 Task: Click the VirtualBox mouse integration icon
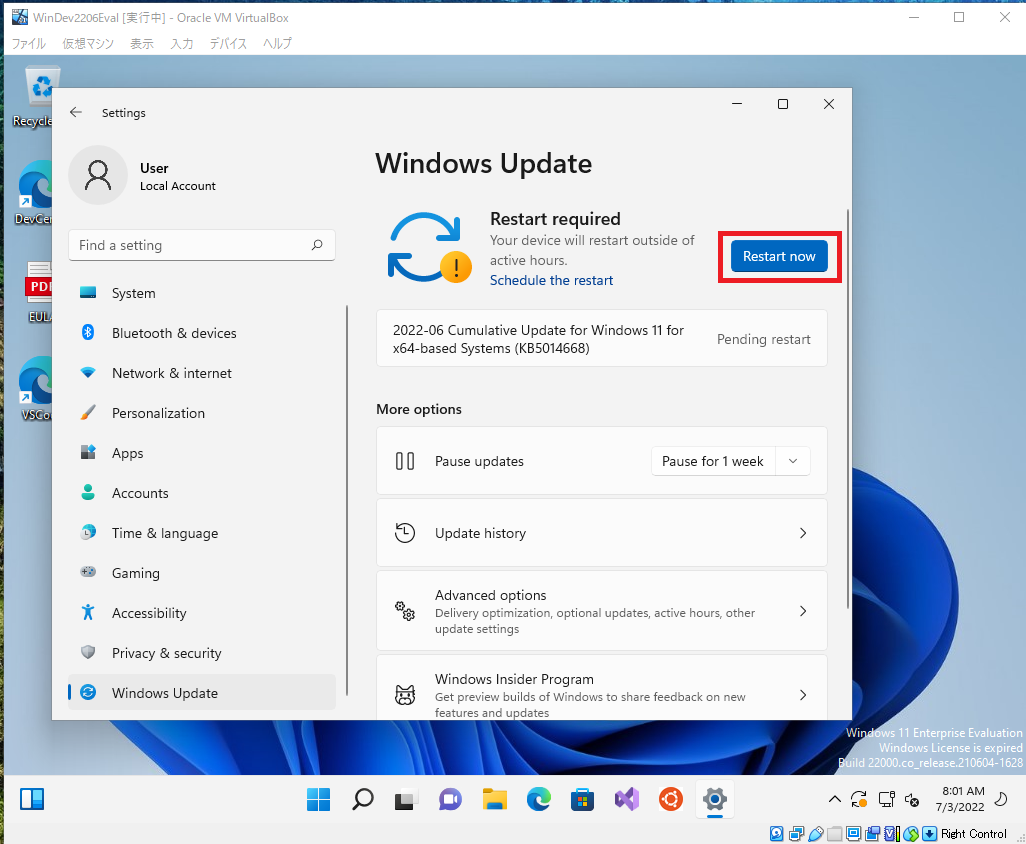pyautogui.click(x=910, y=834)
